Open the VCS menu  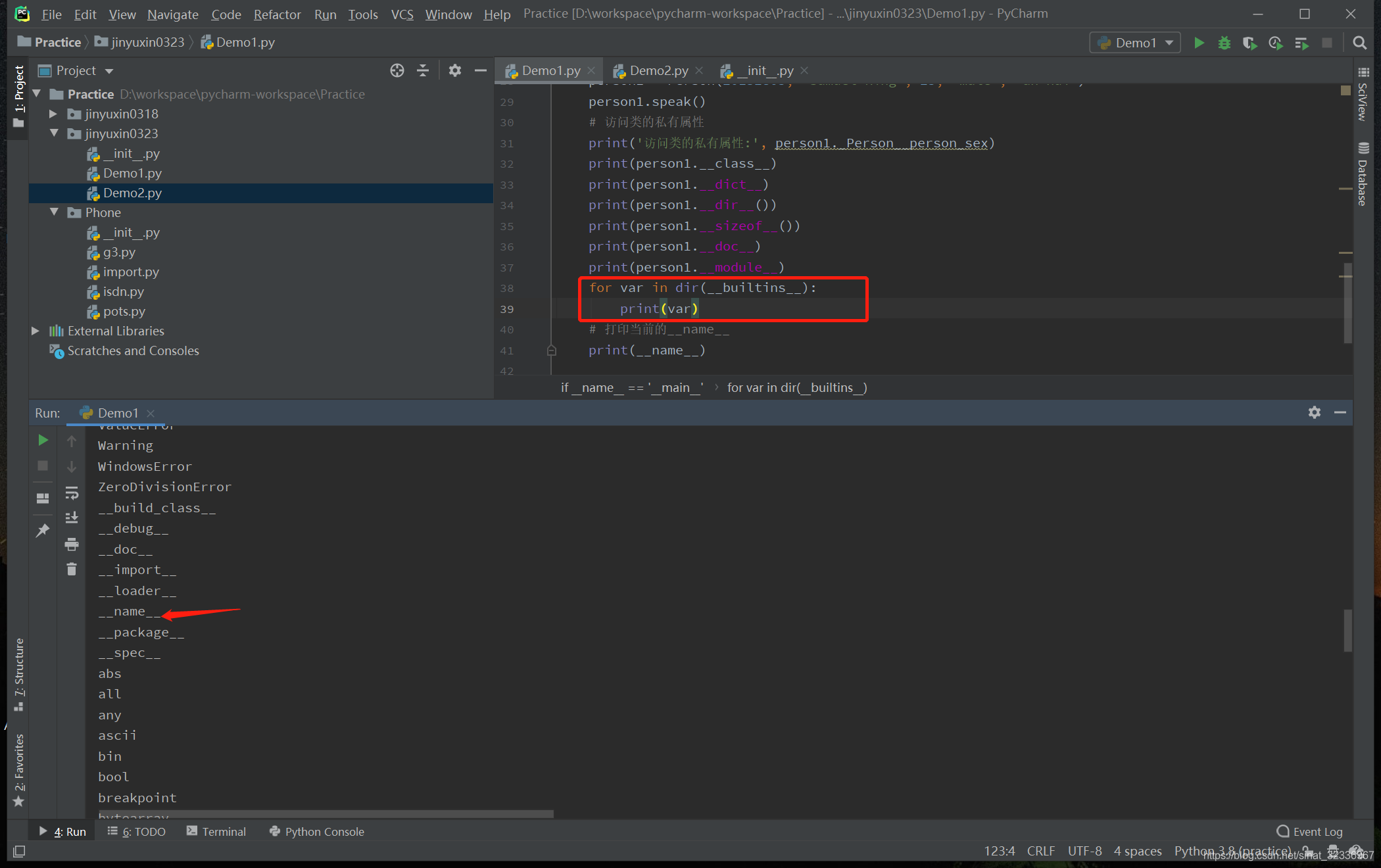(402, 14)
